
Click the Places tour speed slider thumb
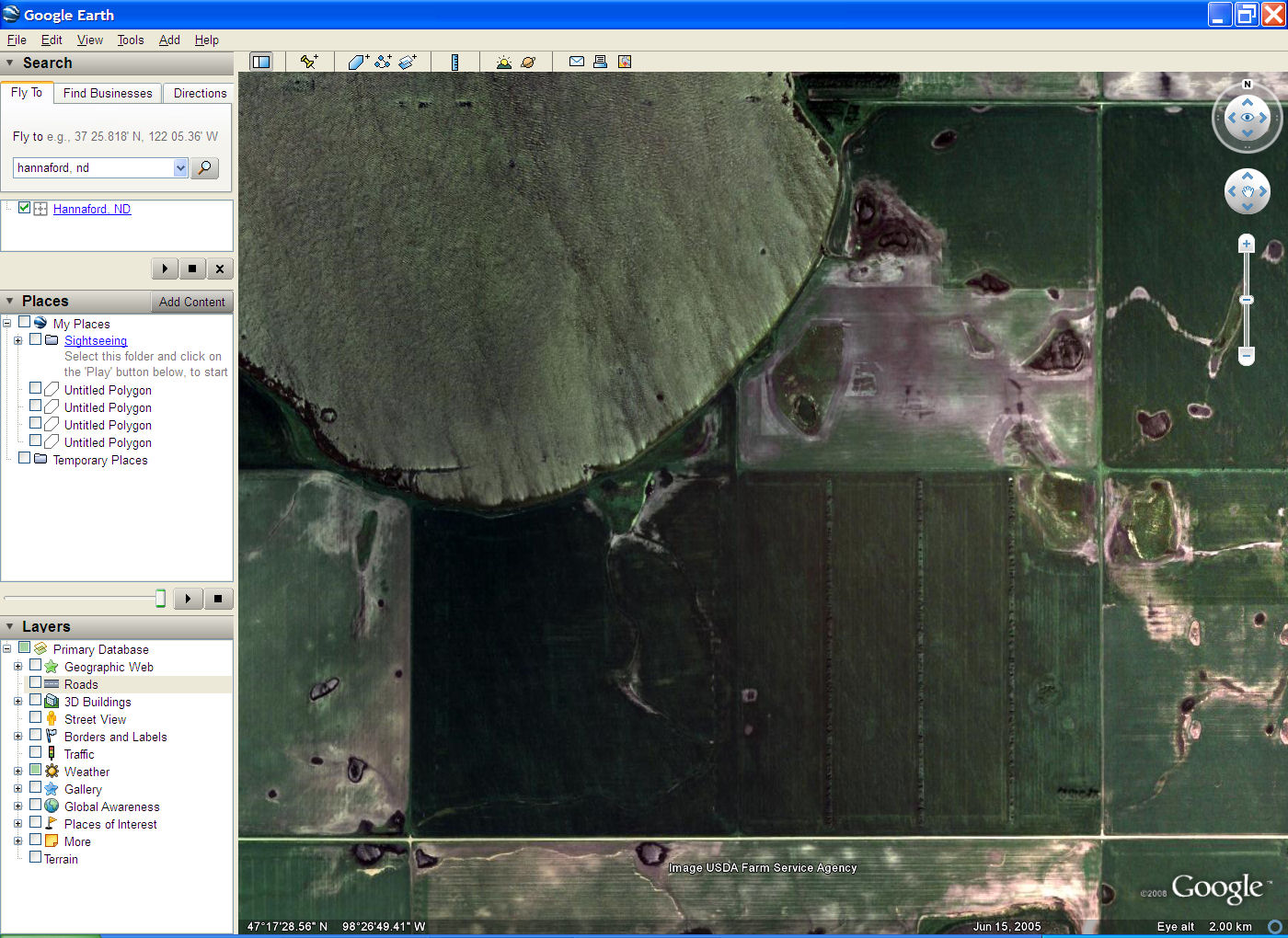[x=160, y=599]
